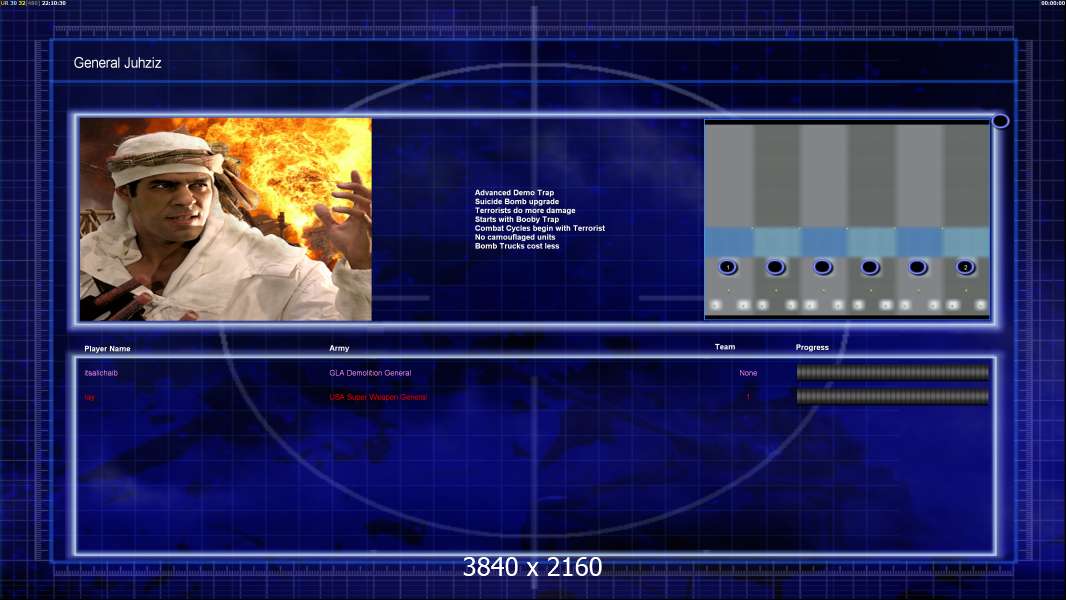Image resolution: width=1066 pixels, height=600 pixels.
Task: Click the 'Team' column header
Action: (x=725, y=347)
